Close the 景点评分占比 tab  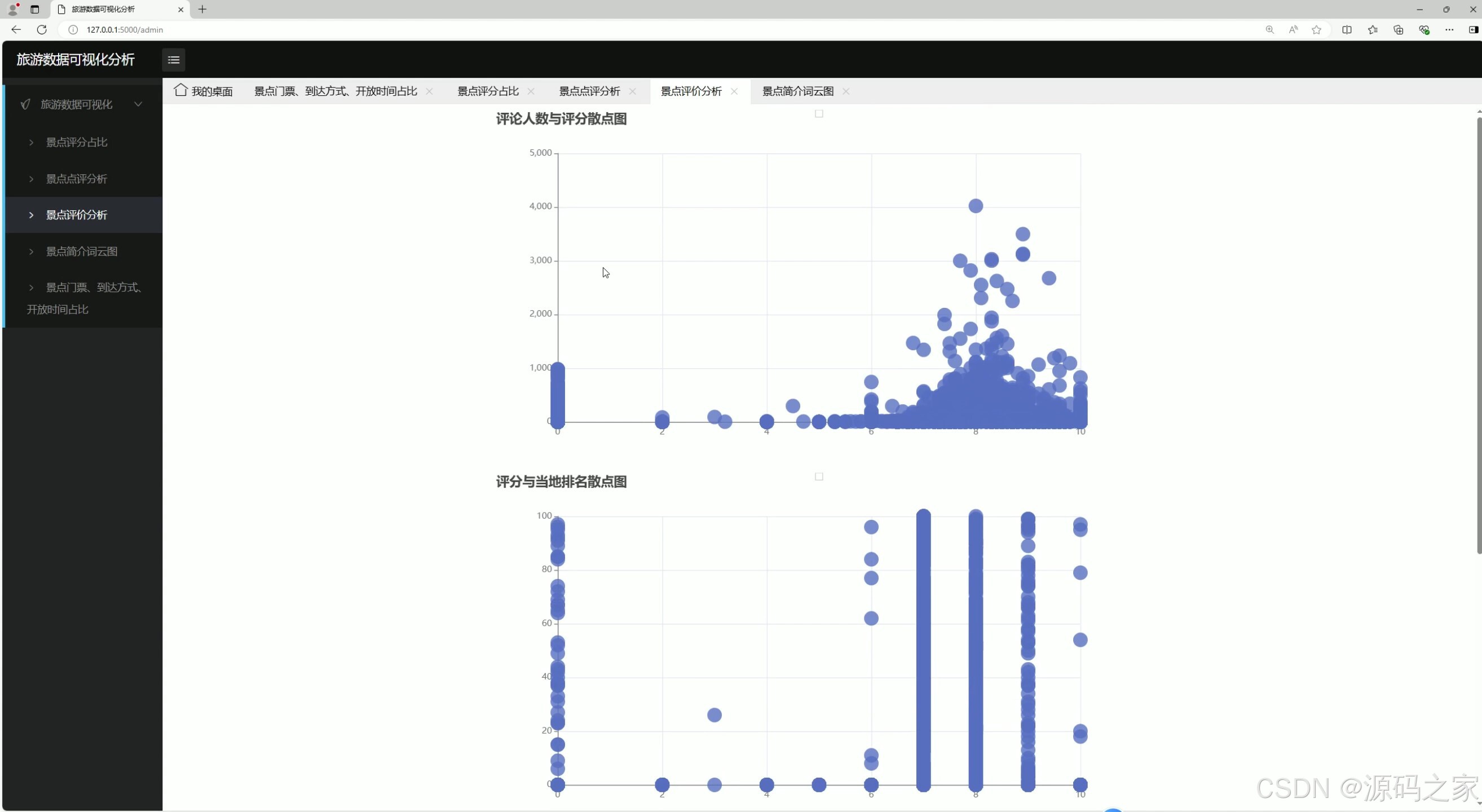531,91
